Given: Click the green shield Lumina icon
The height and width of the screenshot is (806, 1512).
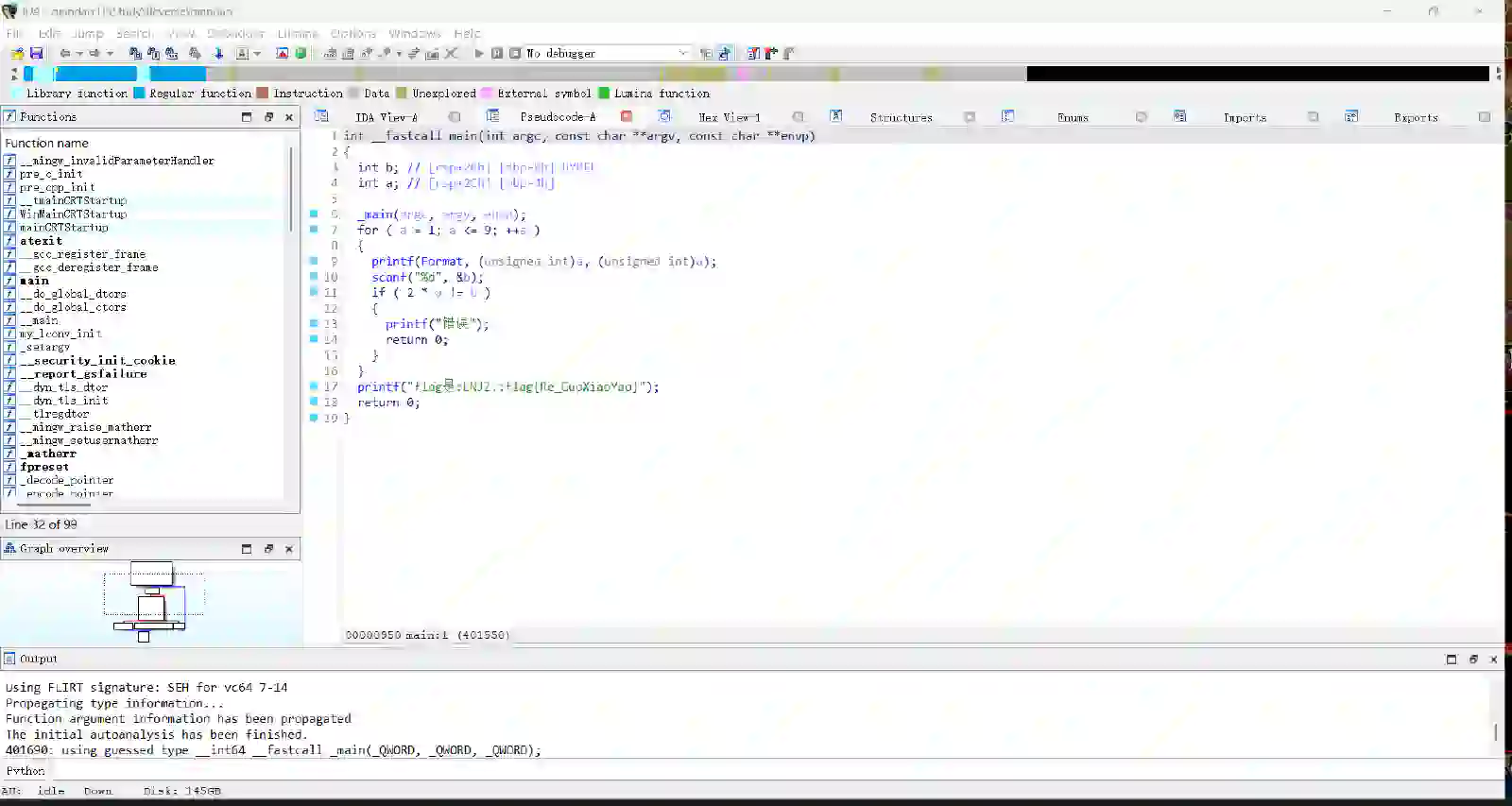Looking at the screenshot, I should point(301,54).
